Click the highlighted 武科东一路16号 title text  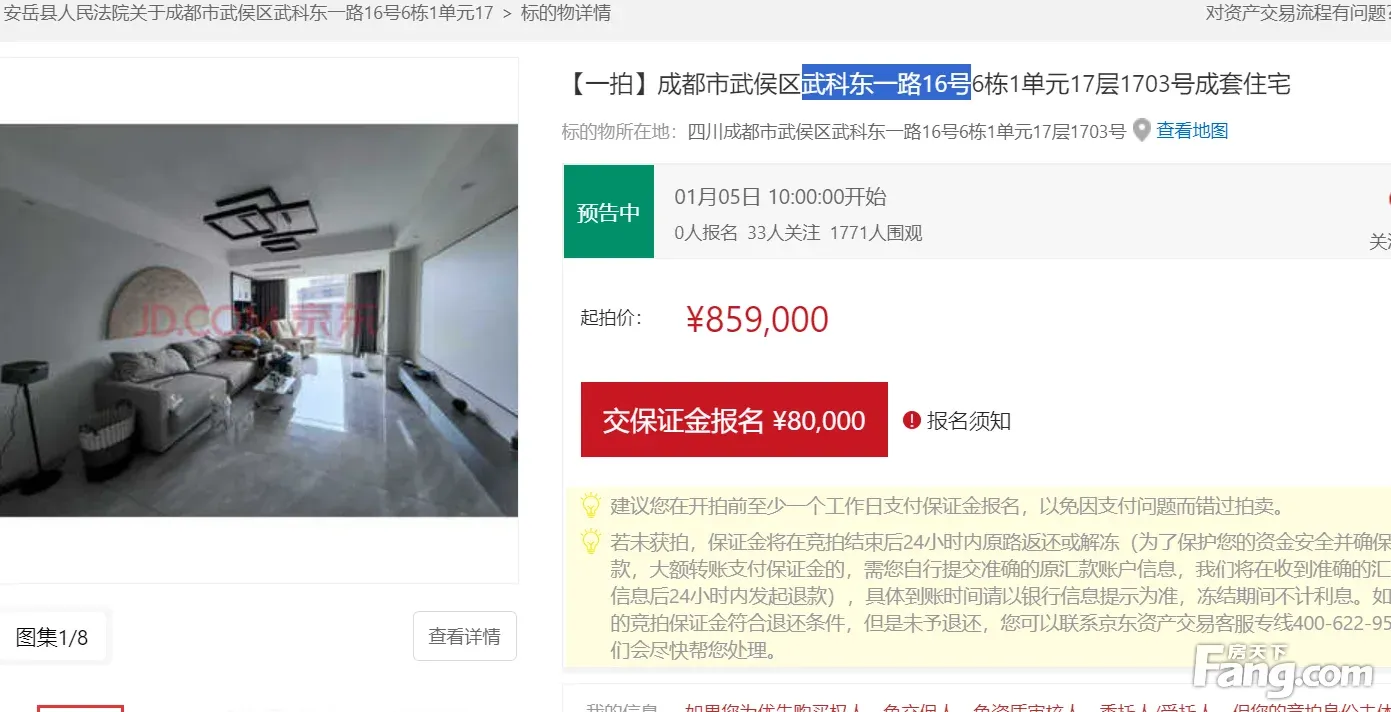click(x=886, y=84)
